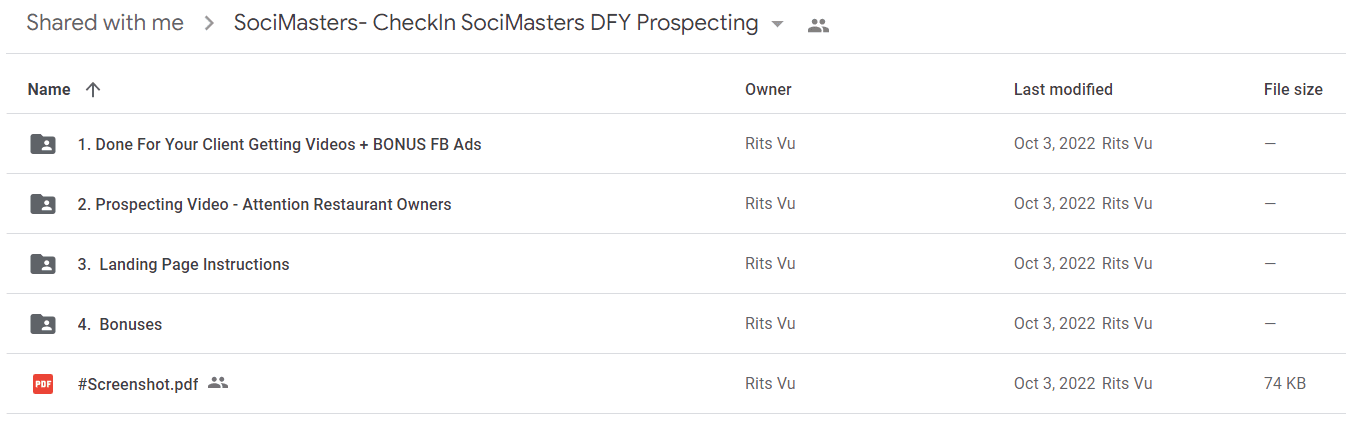Click the Owner column header
Screen dimensions: 1346x421
(x=768, y=89)
